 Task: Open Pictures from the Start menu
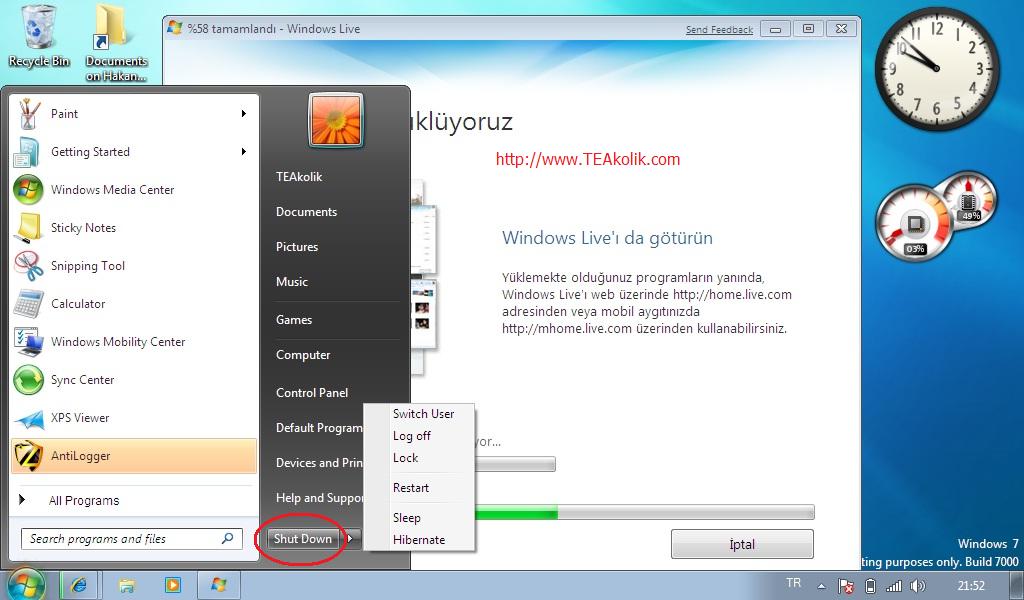coord(296,247)
